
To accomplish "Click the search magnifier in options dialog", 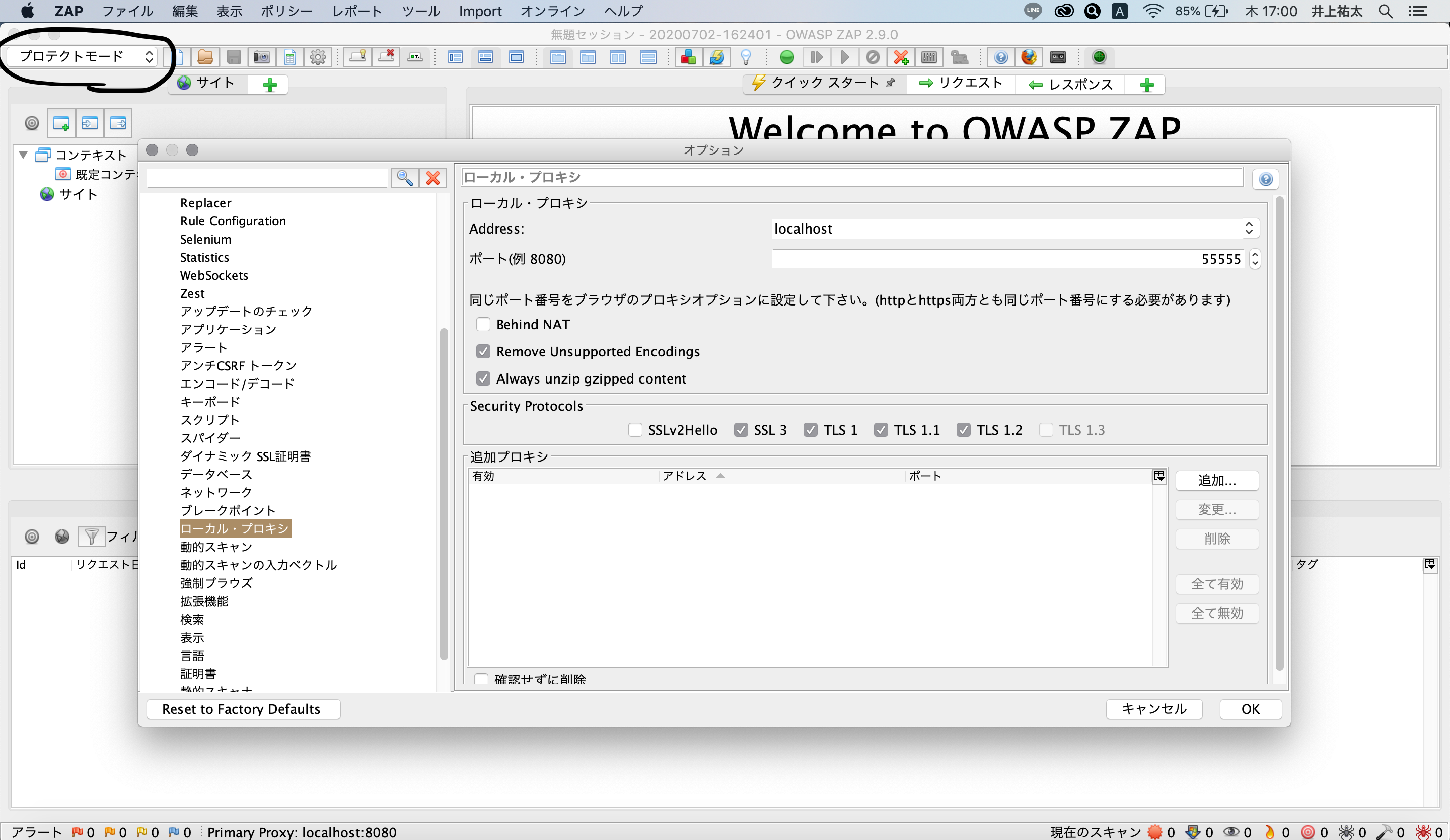I will [404, 178].
